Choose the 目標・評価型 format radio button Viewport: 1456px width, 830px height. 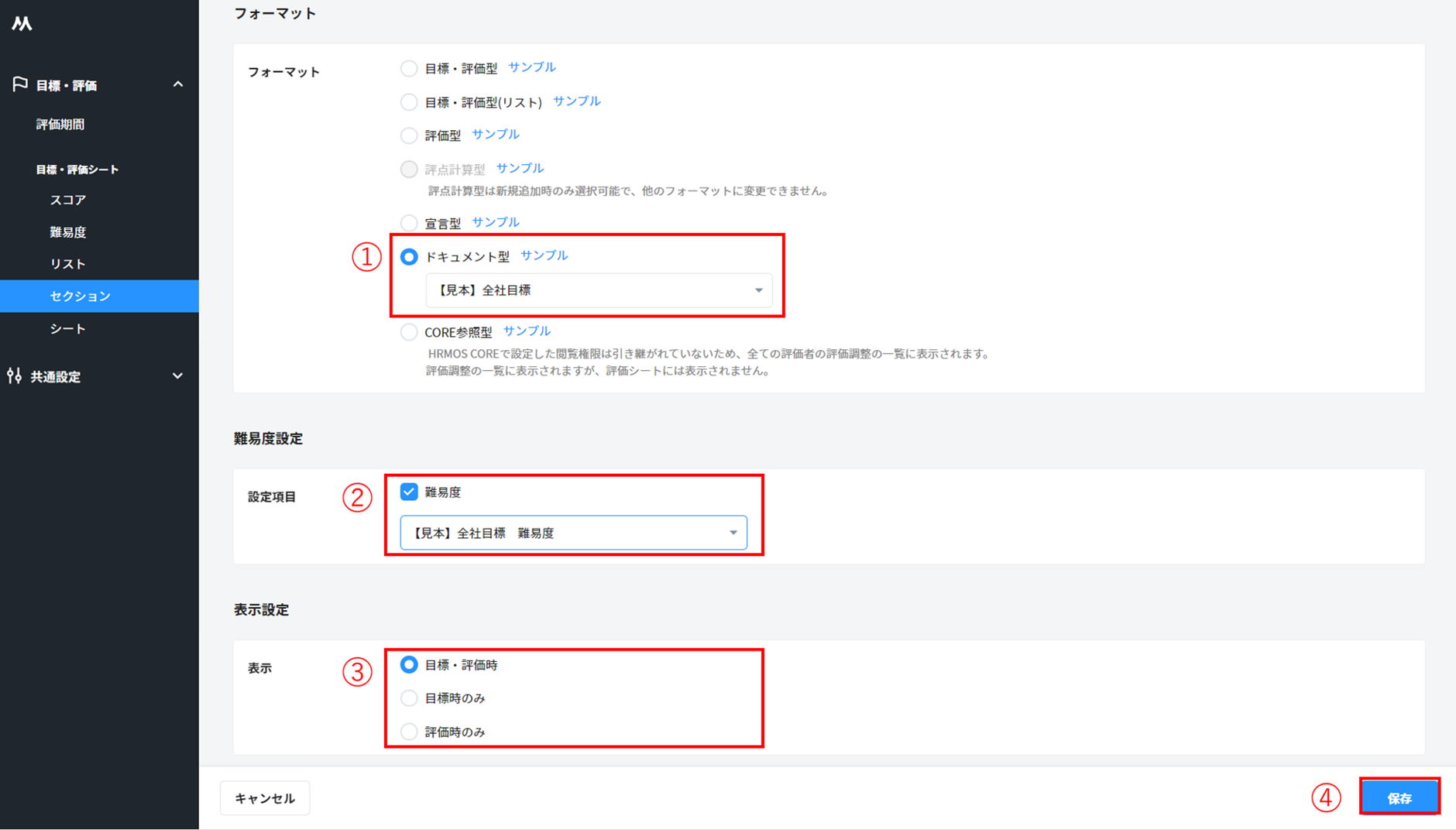409,68
